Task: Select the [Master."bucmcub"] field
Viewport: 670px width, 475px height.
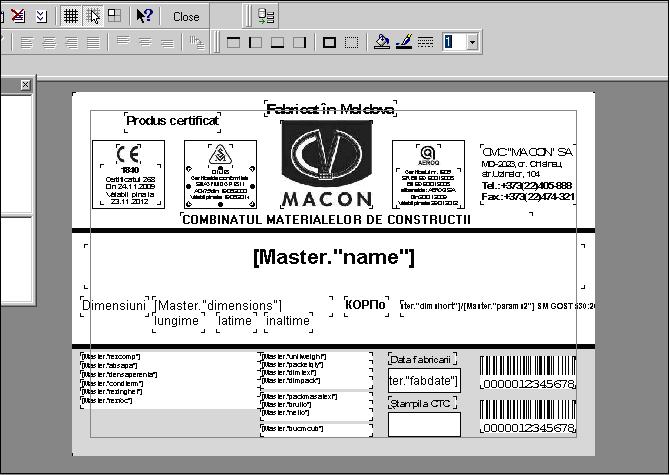Action: pyautogui.click(x=316, y=429)
